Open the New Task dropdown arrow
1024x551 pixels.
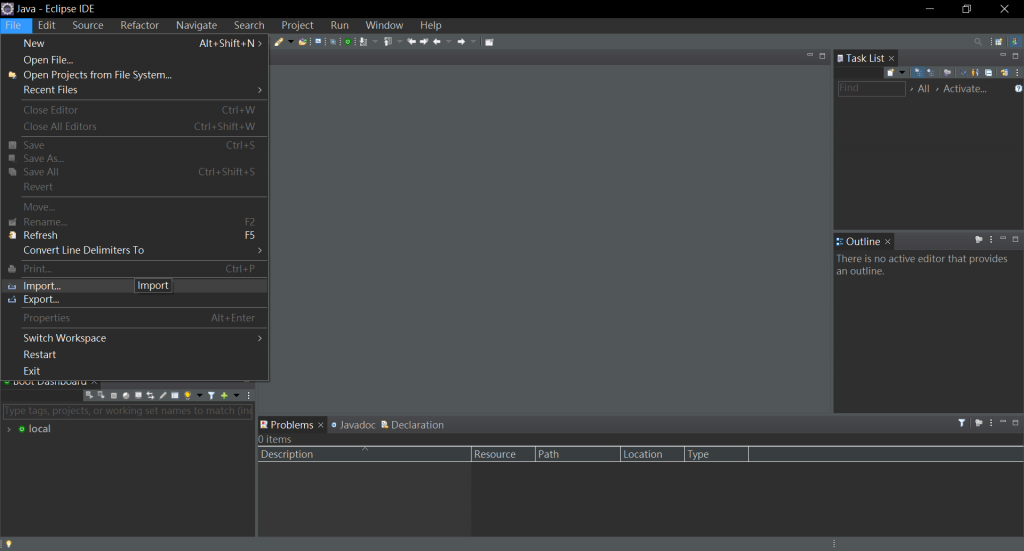tap(902, 72)
